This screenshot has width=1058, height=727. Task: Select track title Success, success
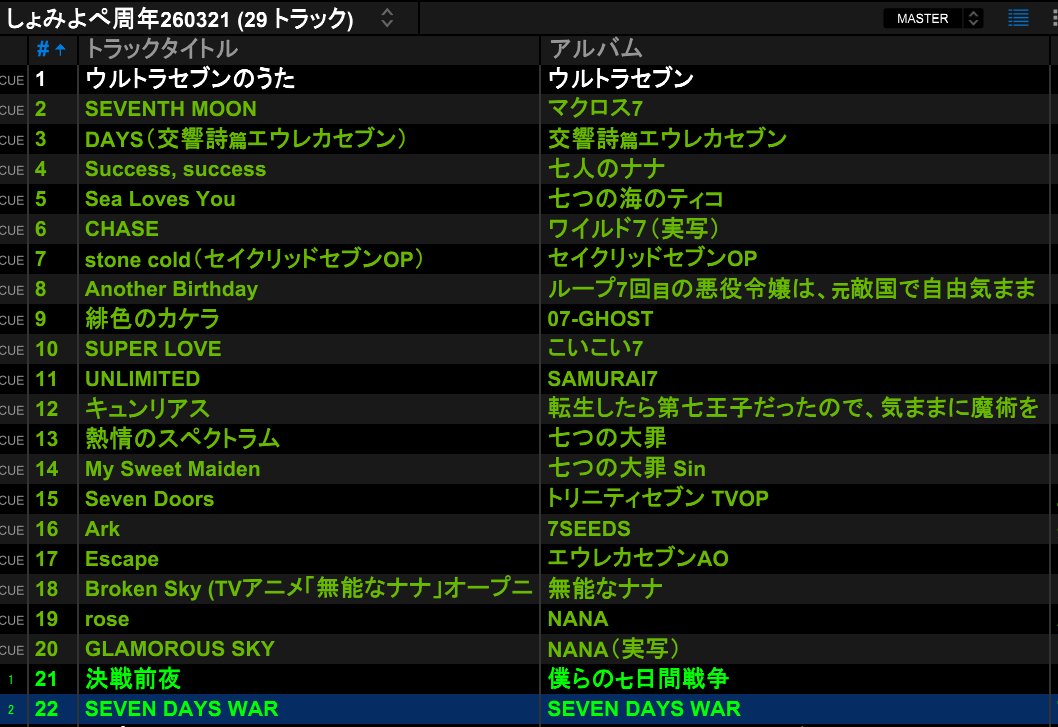[x=175, y=169]
